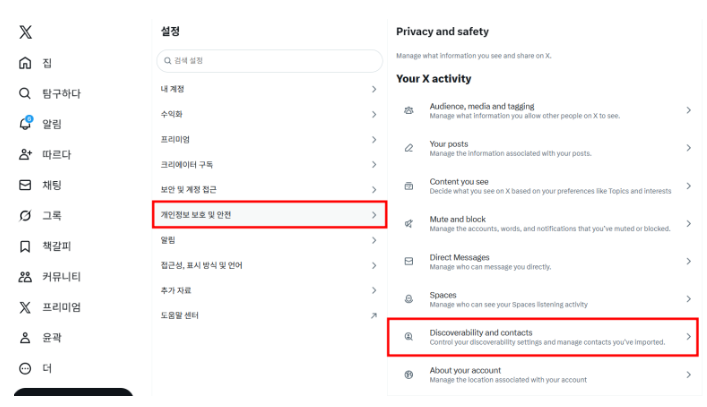Screen dimensions: 707x407
Task: Open the 책갈피 bookmark icon
Action: pos(26,246)
